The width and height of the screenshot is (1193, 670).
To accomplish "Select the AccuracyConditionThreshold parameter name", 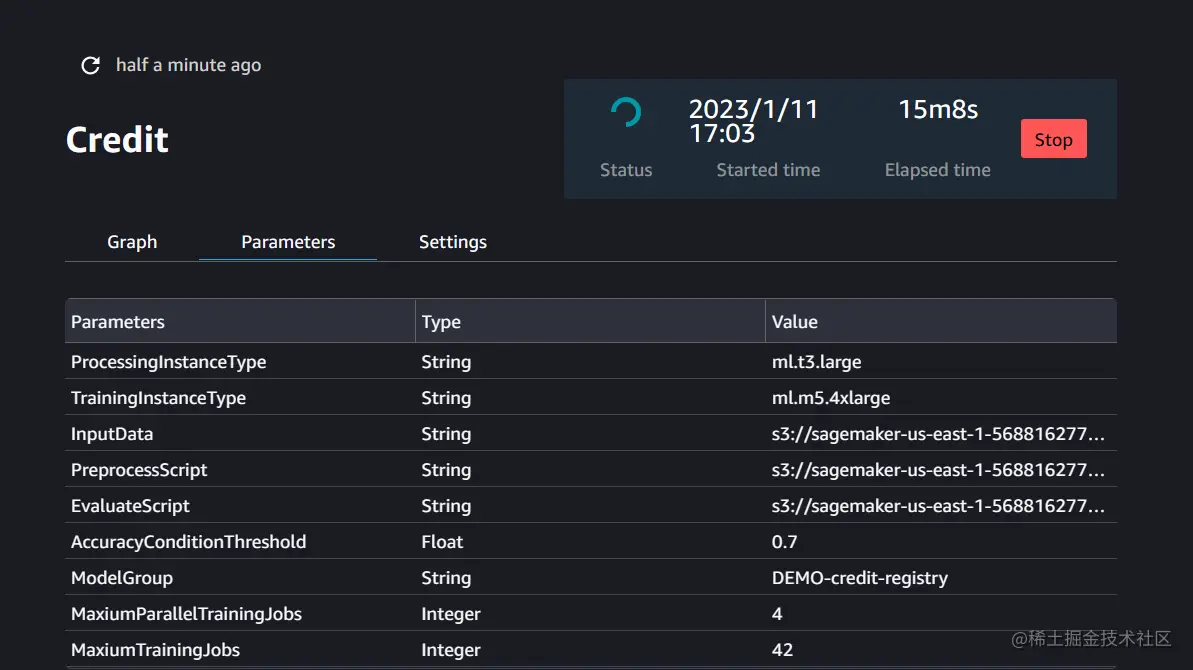I will point(188,542).
